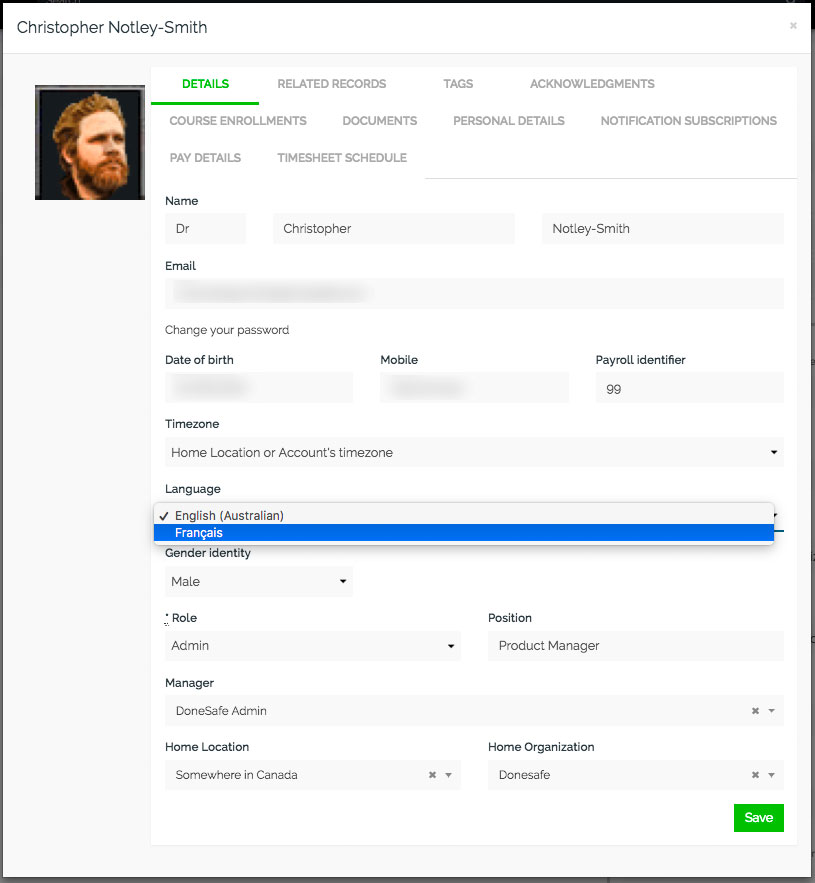Viewport: 815px width, 883px height.
Task: View the Timesheet Schedule tab
Action: [342, 158]
